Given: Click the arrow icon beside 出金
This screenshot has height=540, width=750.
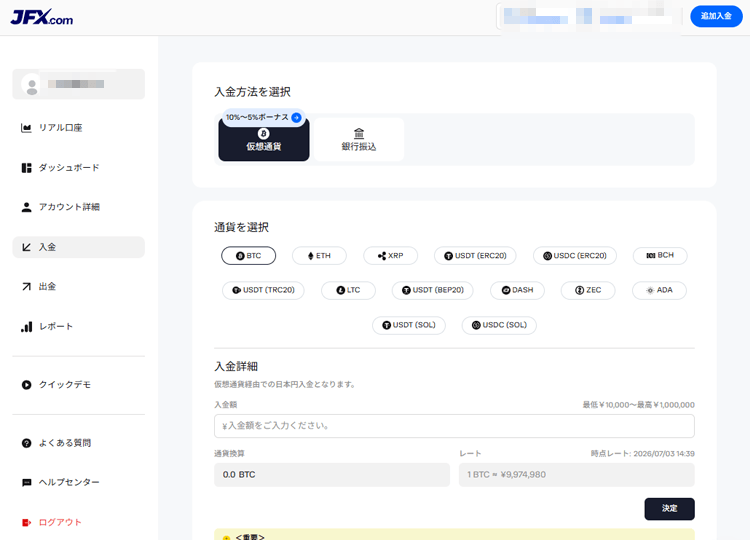Looking at the screenshot, I should 26,287.
